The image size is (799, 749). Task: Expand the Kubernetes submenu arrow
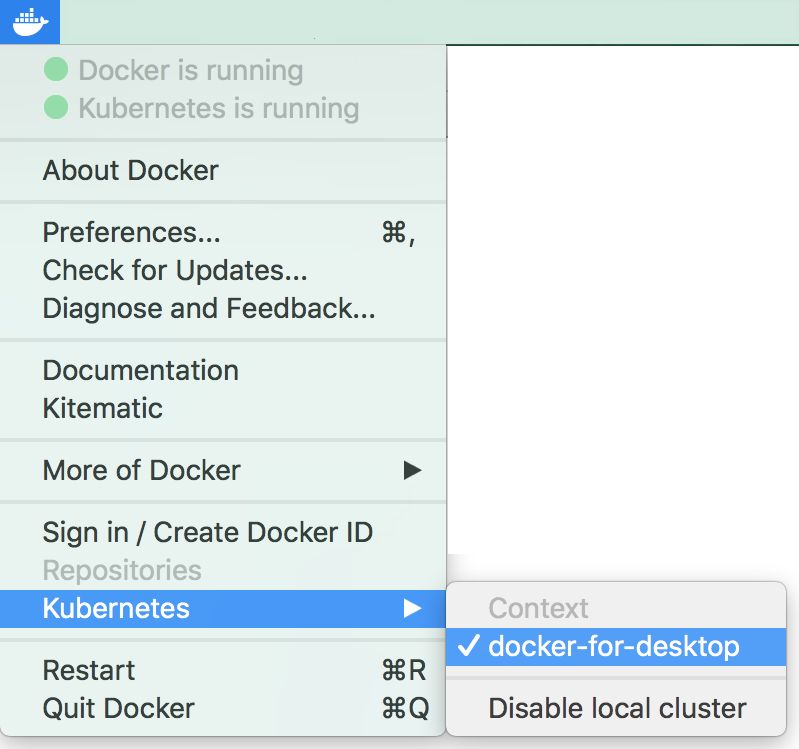click(x=412, y=608)
